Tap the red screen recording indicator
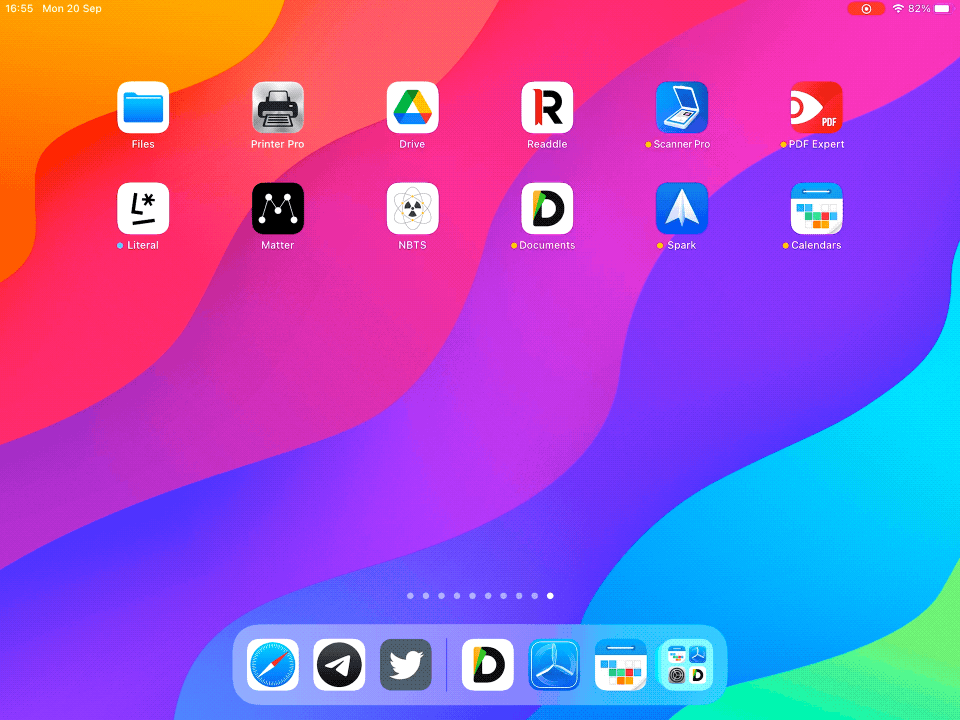 (x=866, y=9)
